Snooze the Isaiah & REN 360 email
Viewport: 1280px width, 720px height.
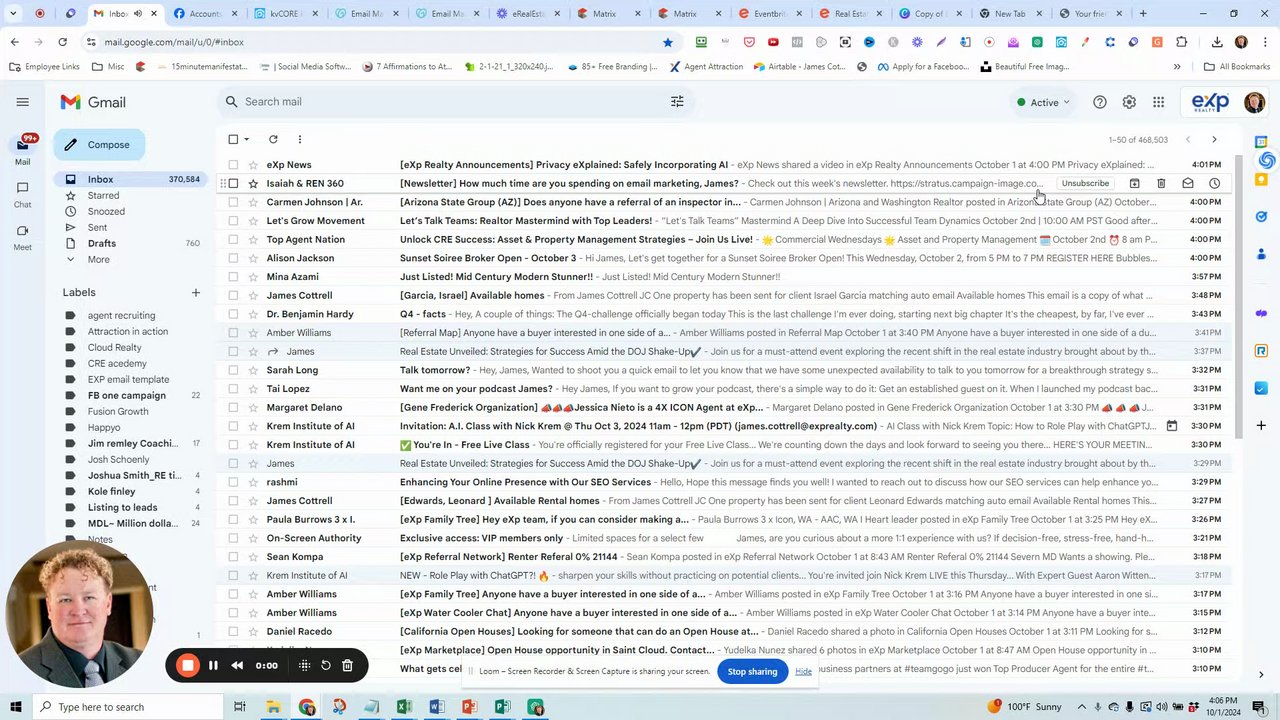pyautogui.click(x=1214, y=184)
